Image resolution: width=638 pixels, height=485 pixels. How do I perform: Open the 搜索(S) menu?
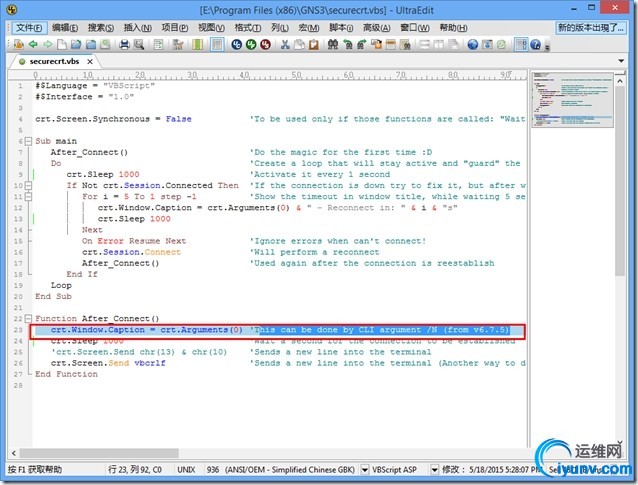101,28
